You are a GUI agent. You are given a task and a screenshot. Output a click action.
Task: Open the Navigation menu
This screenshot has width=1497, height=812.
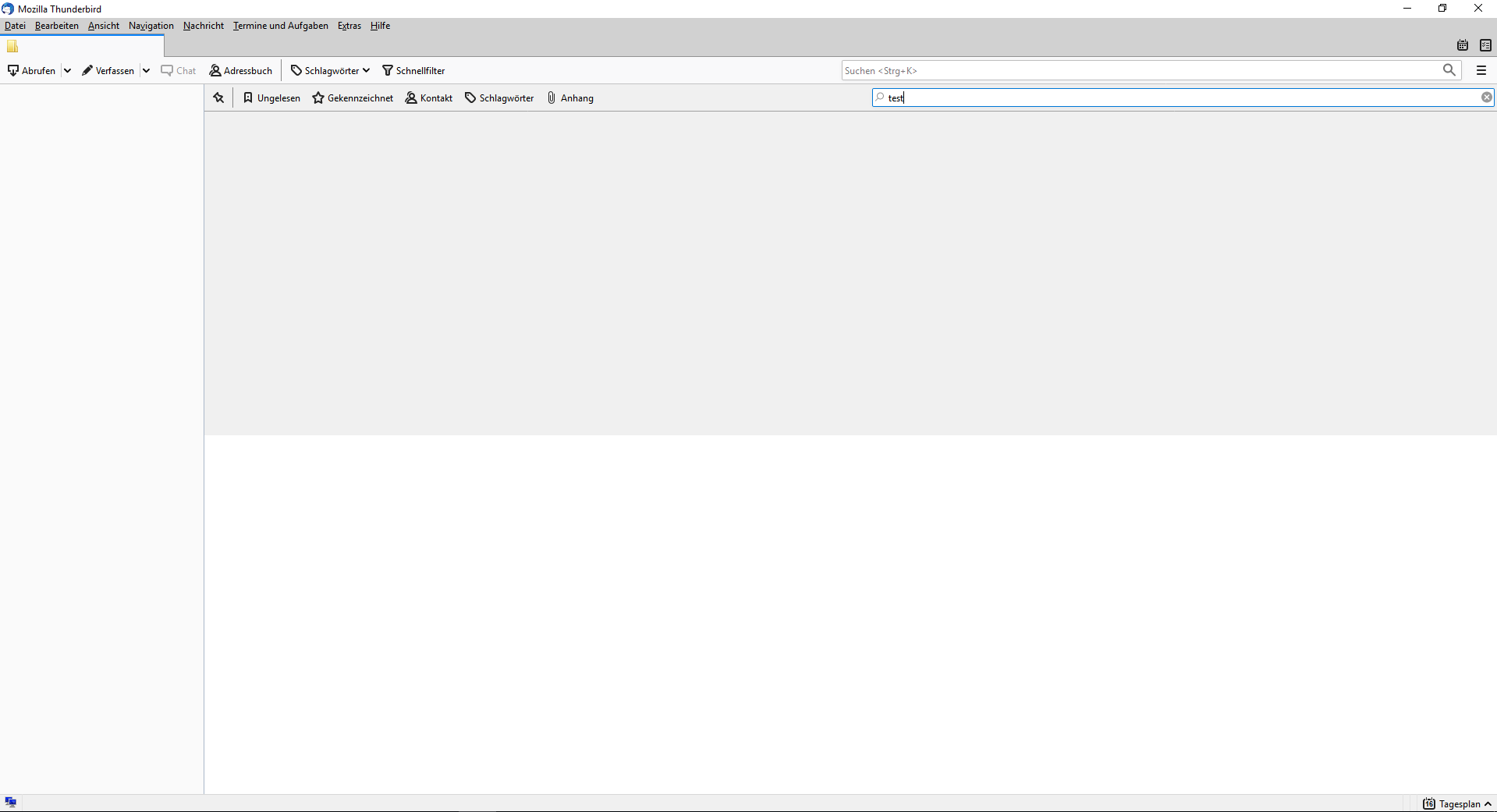coord(151,26)
